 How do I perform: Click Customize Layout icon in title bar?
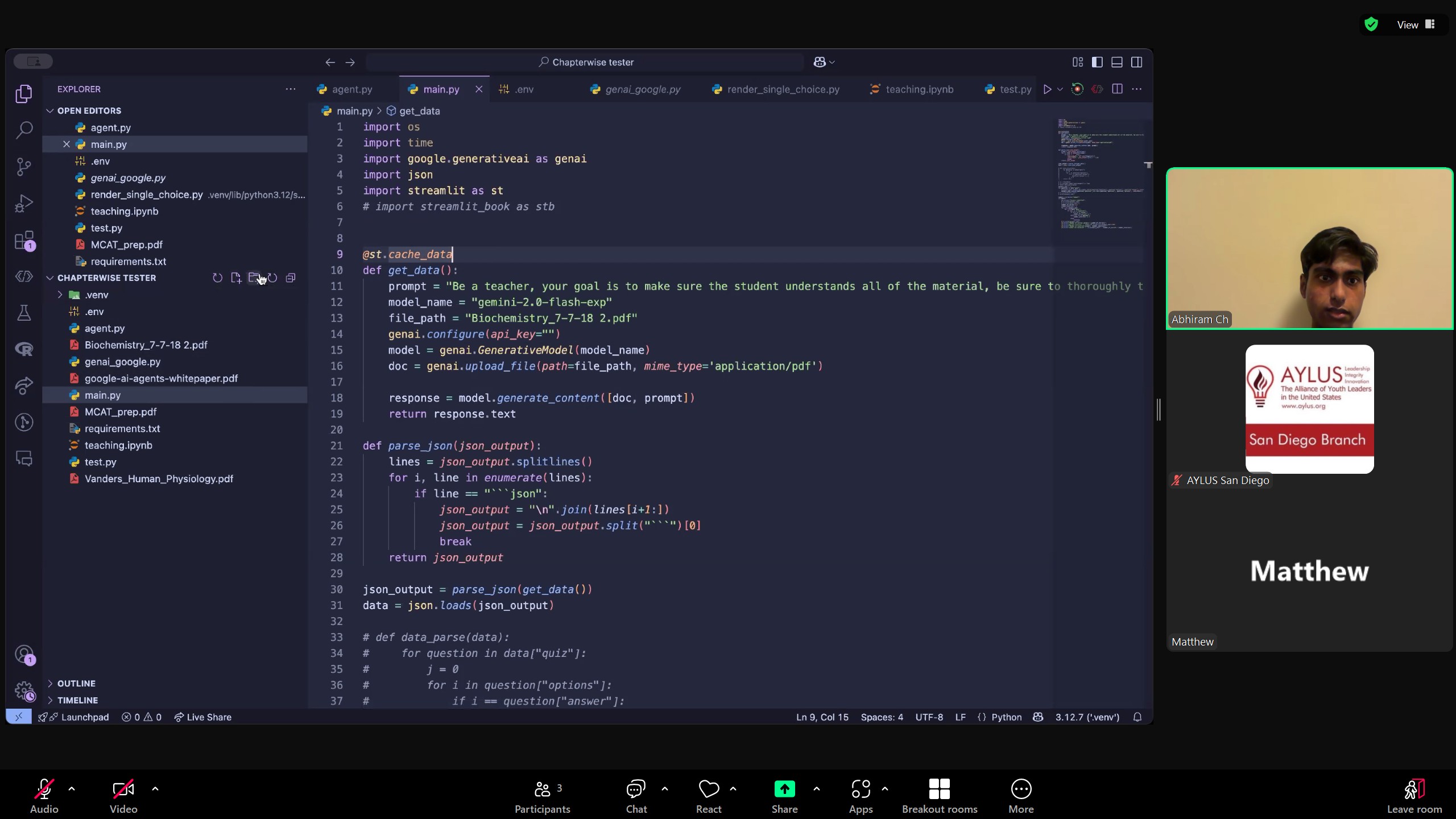1077,62
